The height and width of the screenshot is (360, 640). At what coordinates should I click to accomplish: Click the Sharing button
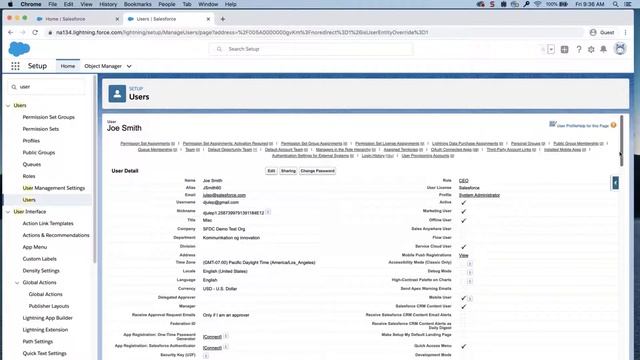click(288, 171)
